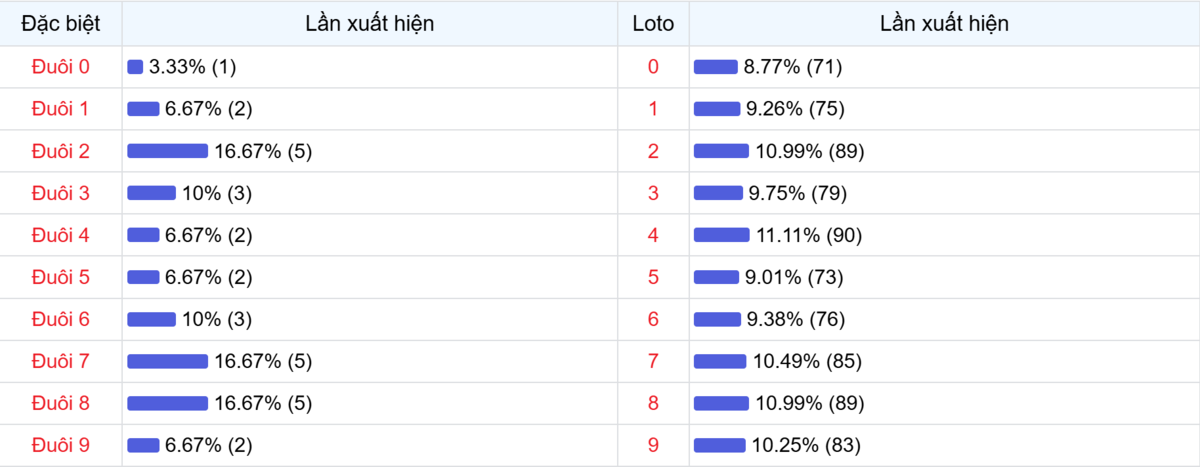Select the 'Đuôi 2' label
Image resolution: width=1200 pixels, height=467 pixels.
pos(61,151)
